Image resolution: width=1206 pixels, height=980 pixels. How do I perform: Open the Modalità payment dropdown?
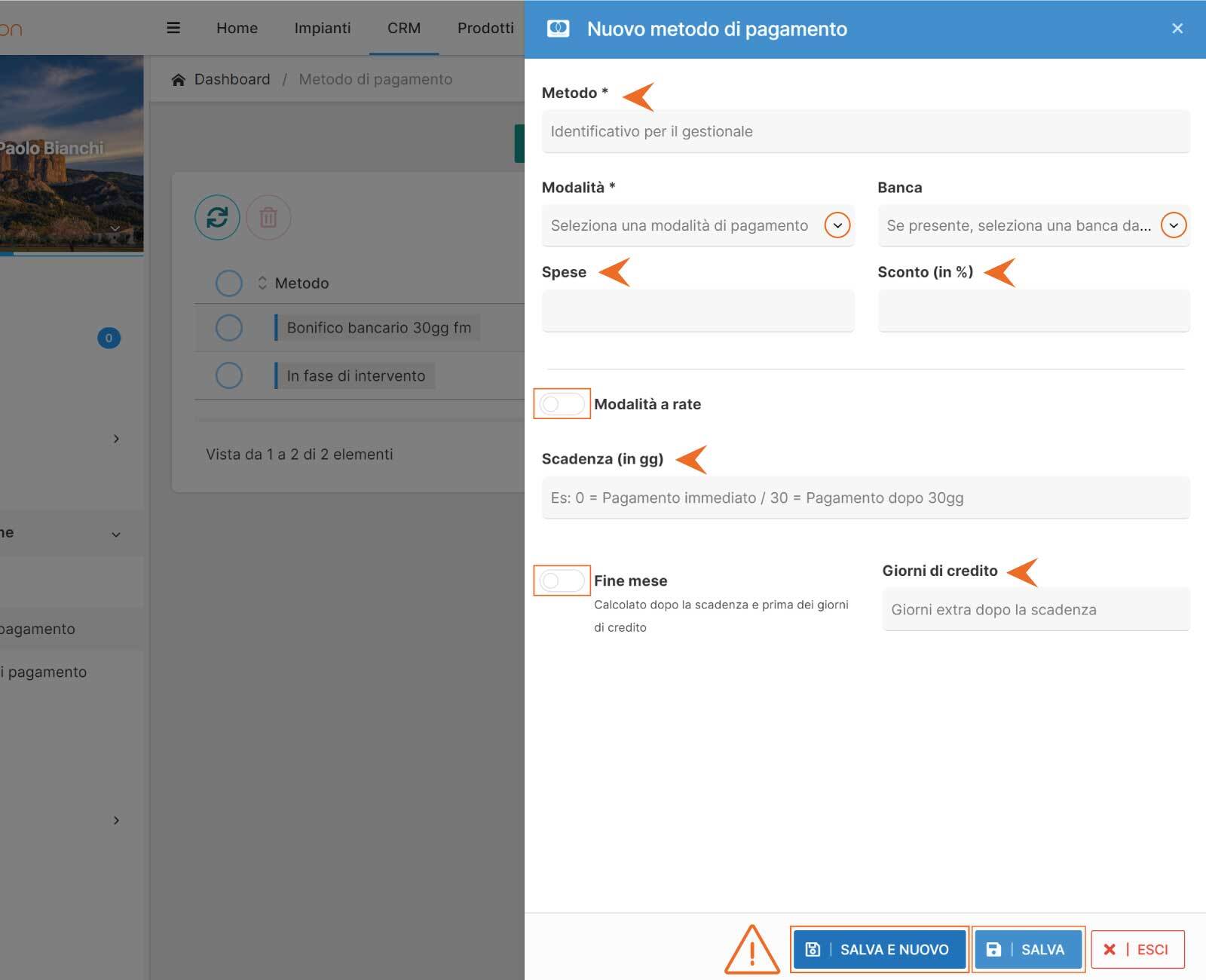coord(837,225)
